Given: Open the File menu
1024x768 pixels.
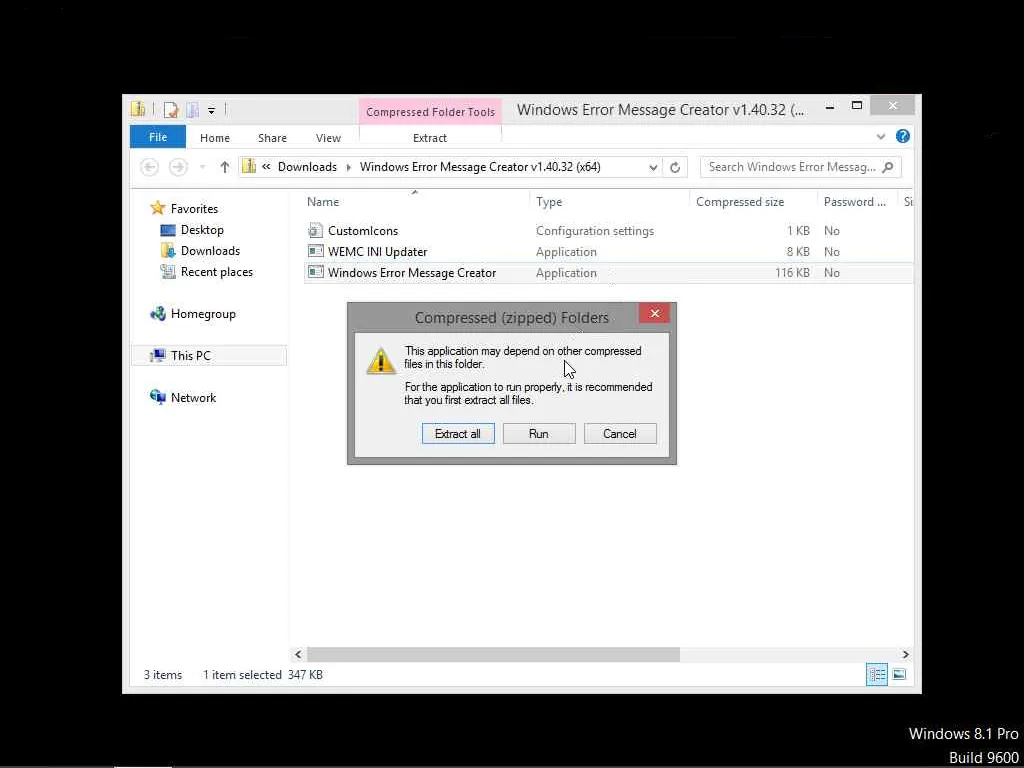Looking at the screenshot, I should [158, 137].
